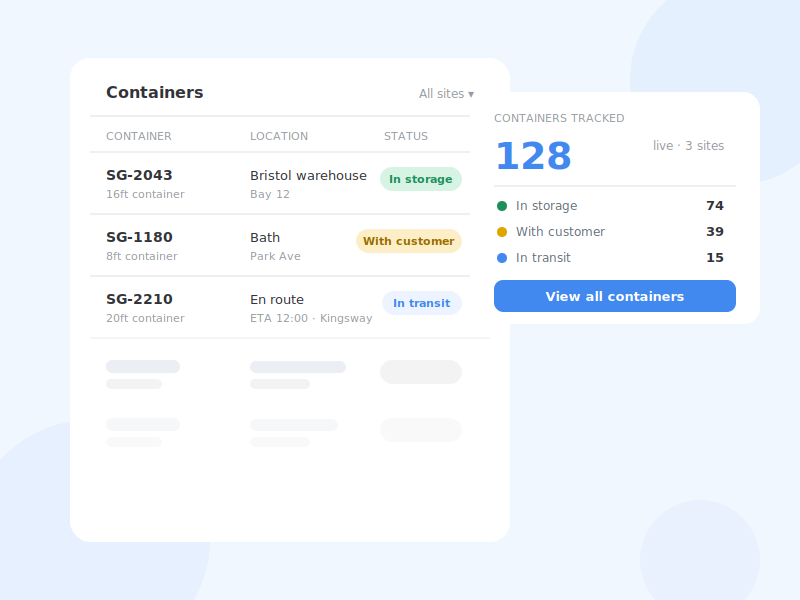Screen dimensions: 800x600
Task: Click the CONTAINER column header
Action: tap(139, 136)
